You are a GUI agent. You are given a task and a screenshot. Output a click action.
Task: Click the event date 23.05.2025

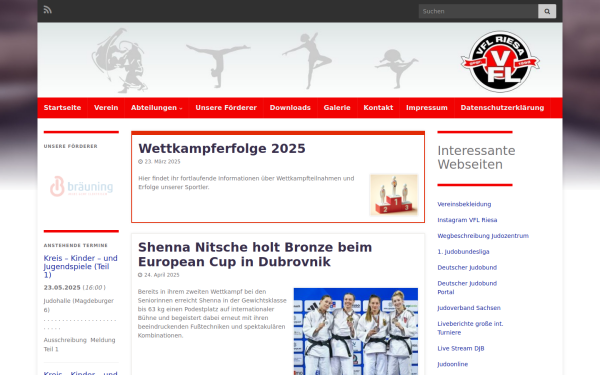[x=62, y=287]
